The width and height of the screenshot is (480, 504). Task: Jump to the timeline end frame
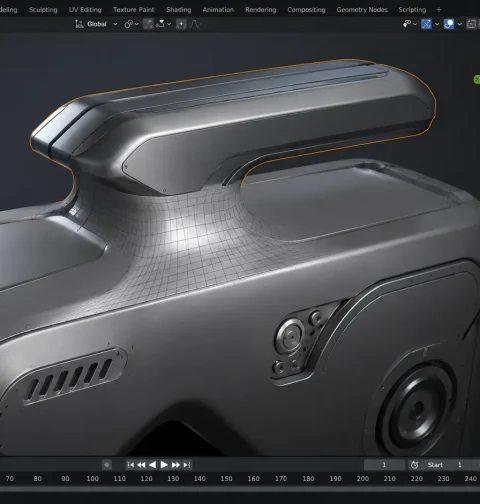(x=187, y=465)
